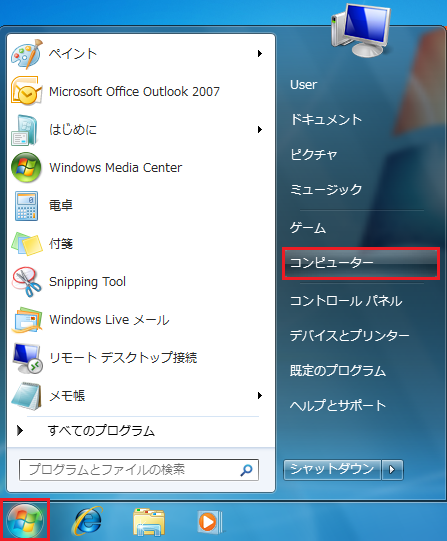Launch Windows Media Player from taskbar

point(210,522)
